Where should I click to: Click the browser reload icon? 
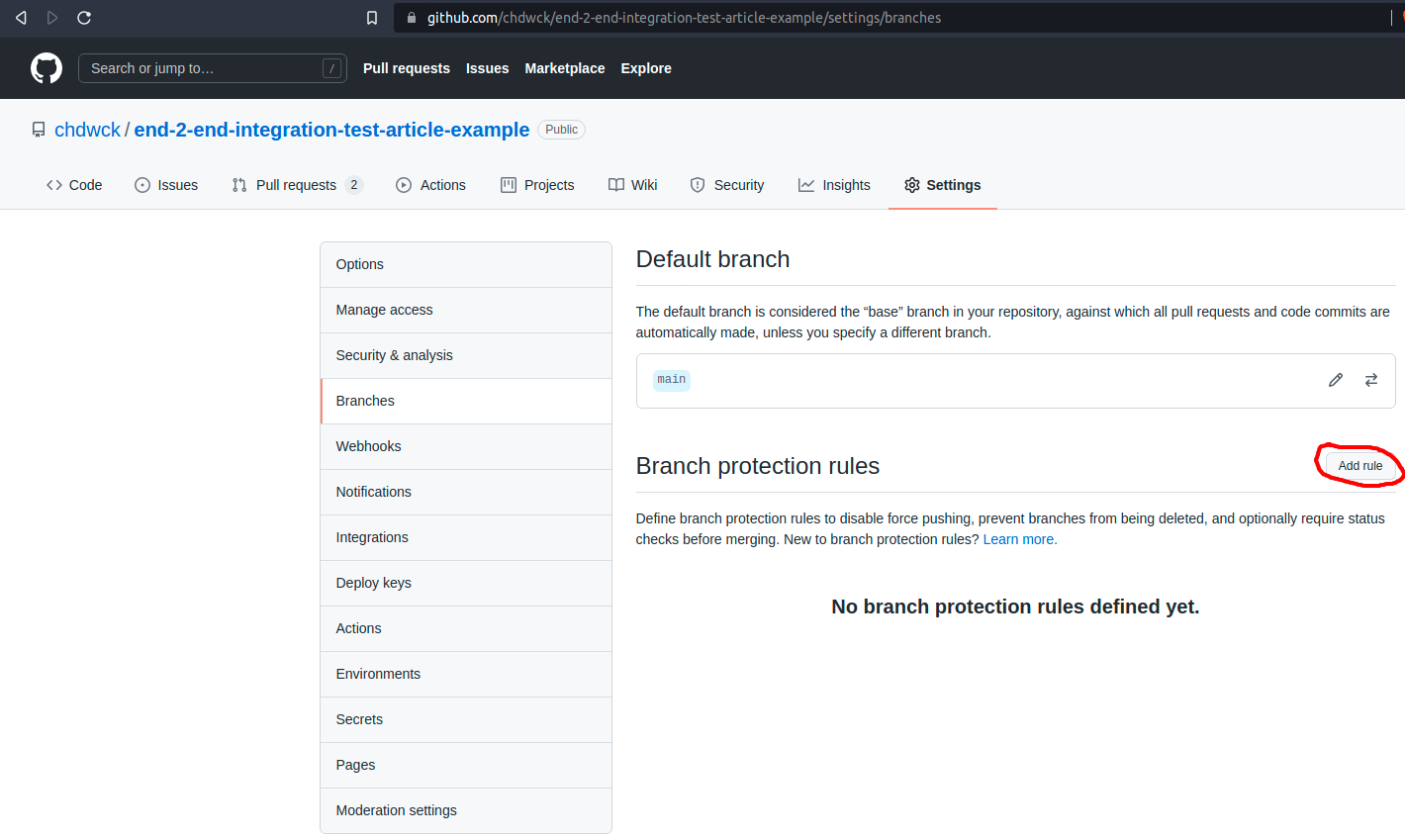(x=84, y=18)
